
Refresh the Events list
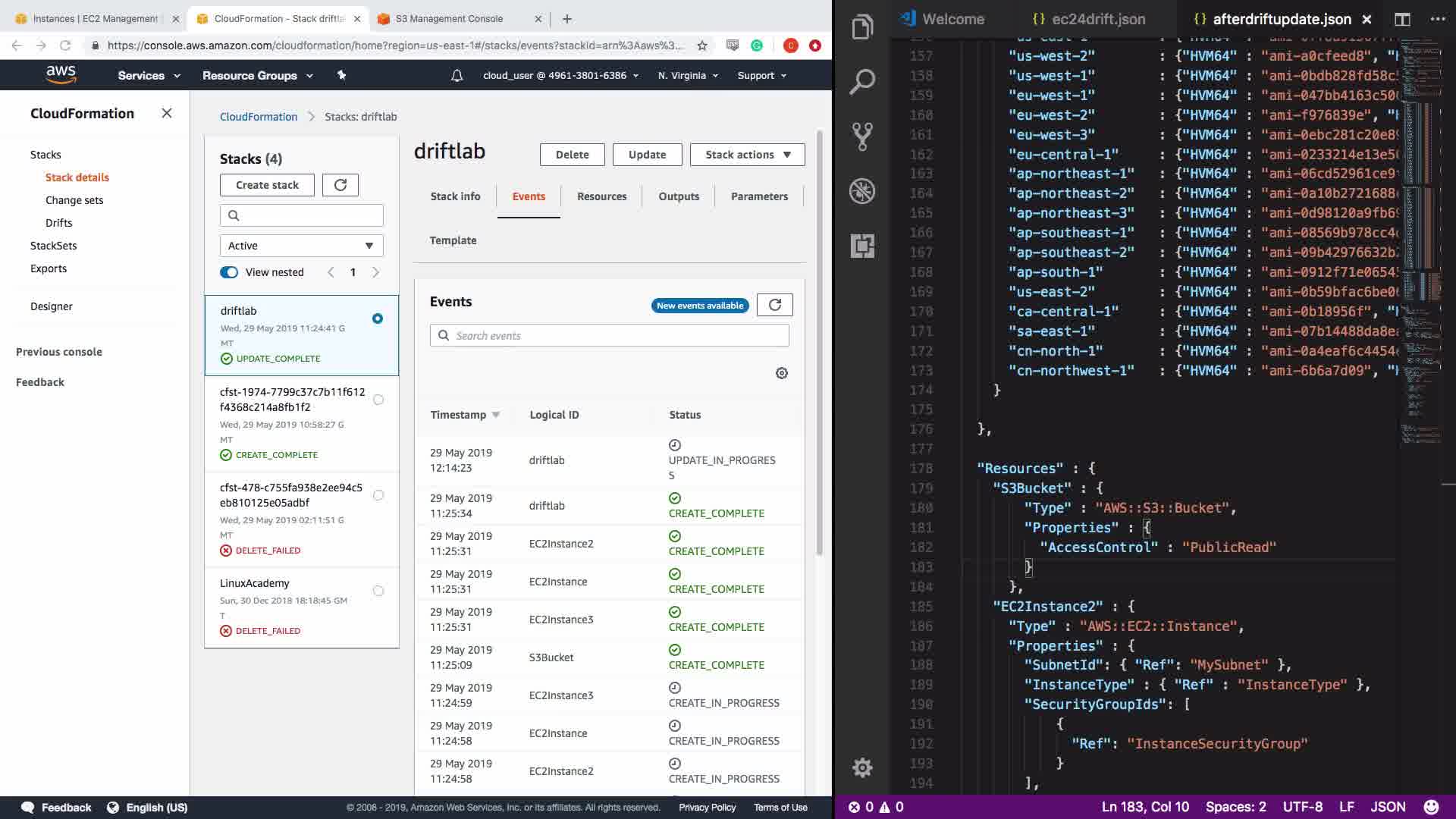pyautogui.click(x=774, y=305)
